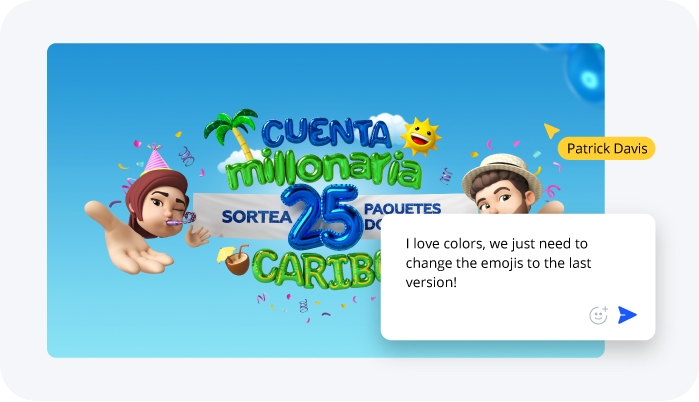Open the emoji reaction picker
The image size is (699, 402).
tap(598, 315)
